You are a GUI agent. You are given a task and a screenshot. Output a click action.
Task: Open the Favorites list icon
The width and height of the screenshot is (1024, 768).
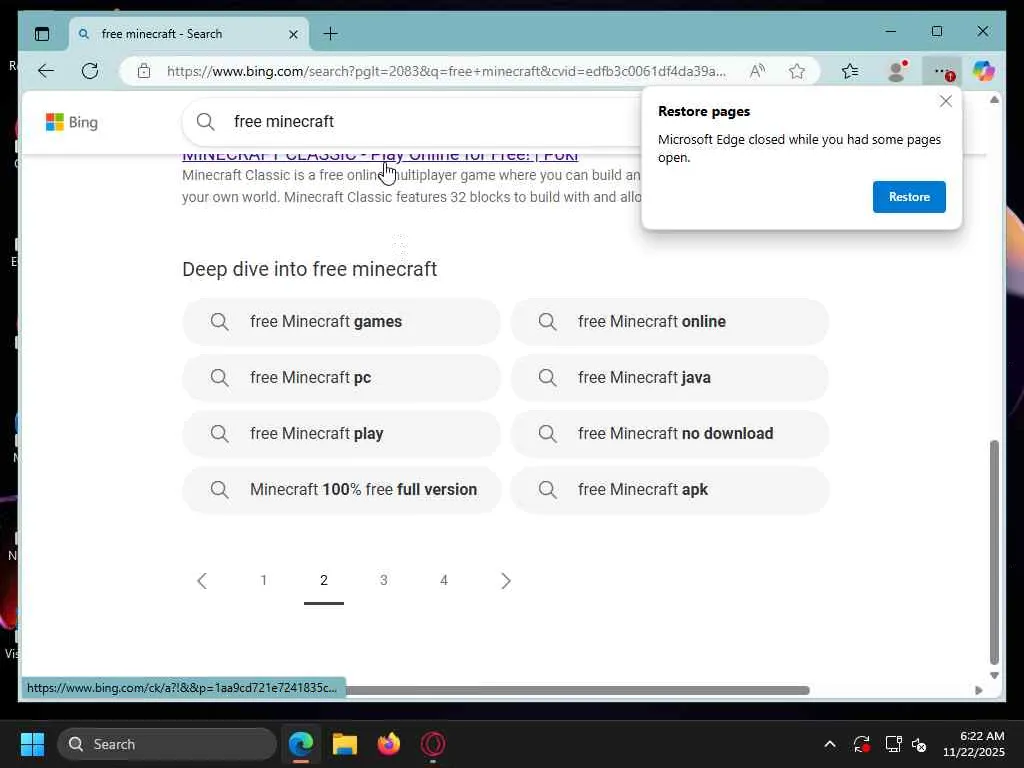click(850, 71)
